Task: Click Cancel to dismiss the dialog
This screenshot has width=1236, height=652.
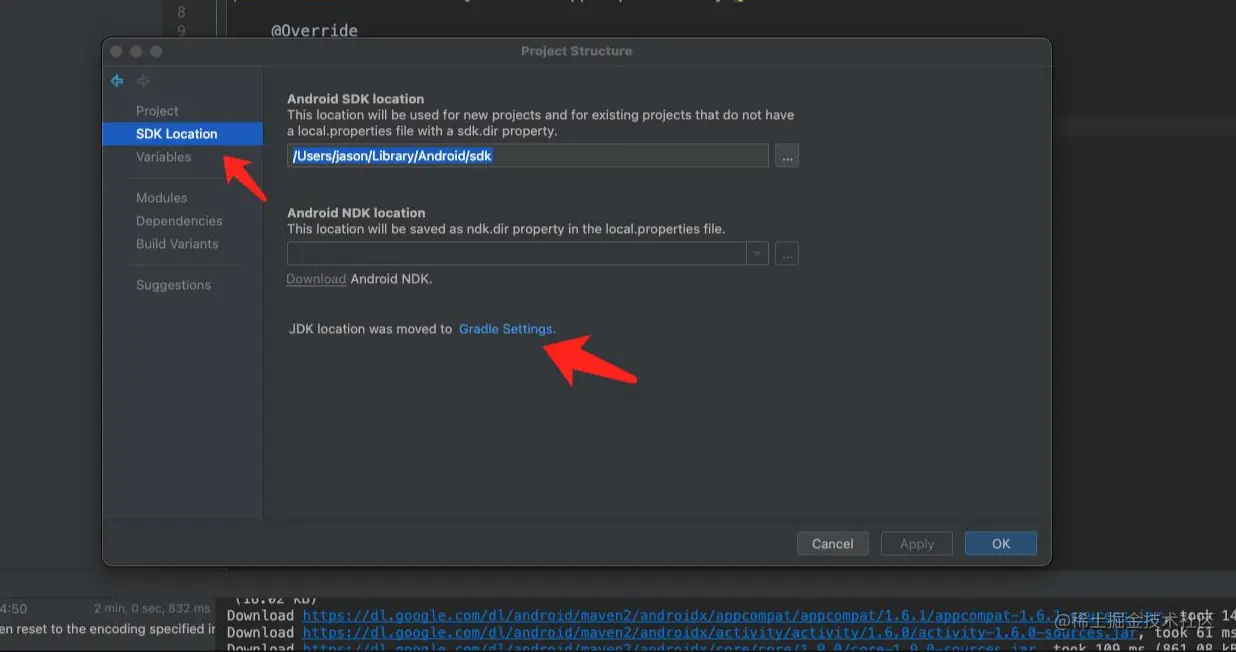Action: (x=832, y=543)
